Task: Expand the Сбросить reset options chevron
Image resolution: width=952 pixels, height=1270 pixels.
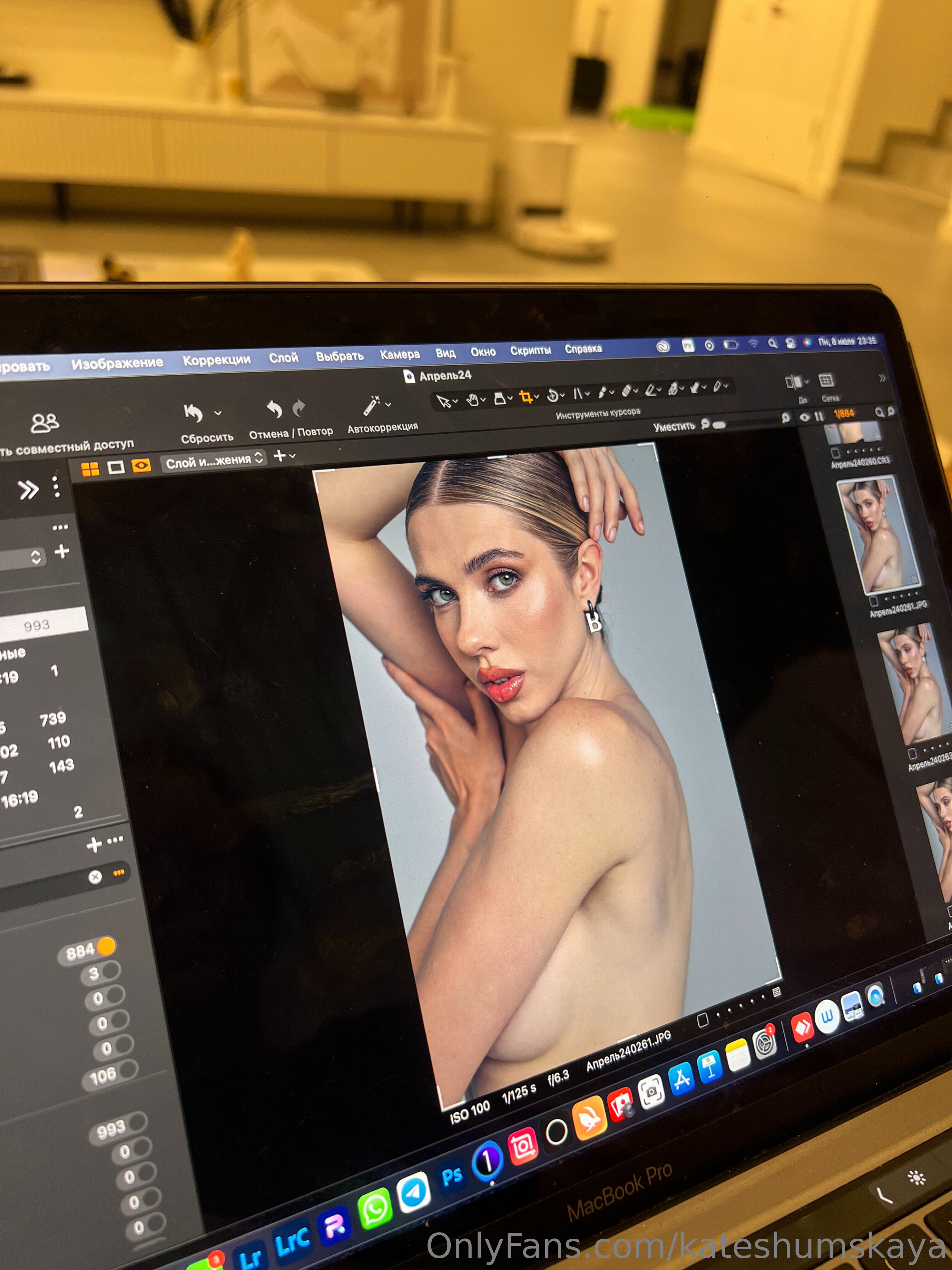Action: [x=218, y=413]
